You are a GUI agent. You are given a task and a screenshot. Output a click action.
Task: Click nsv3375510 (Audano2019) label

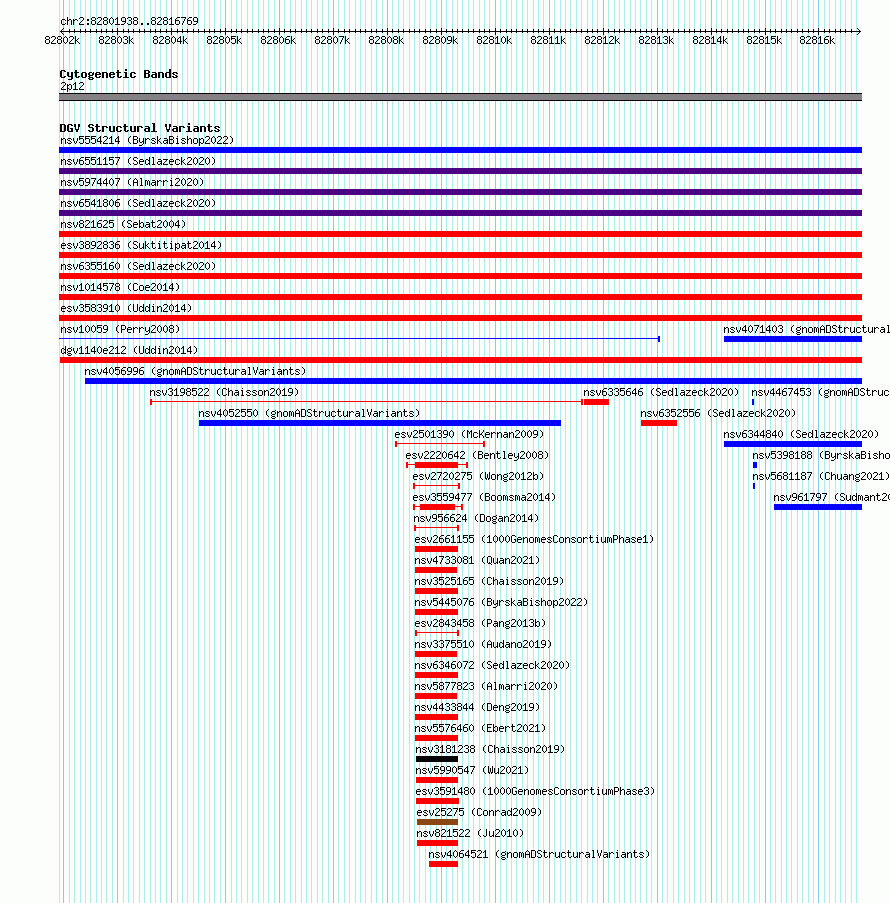(483, 644)
